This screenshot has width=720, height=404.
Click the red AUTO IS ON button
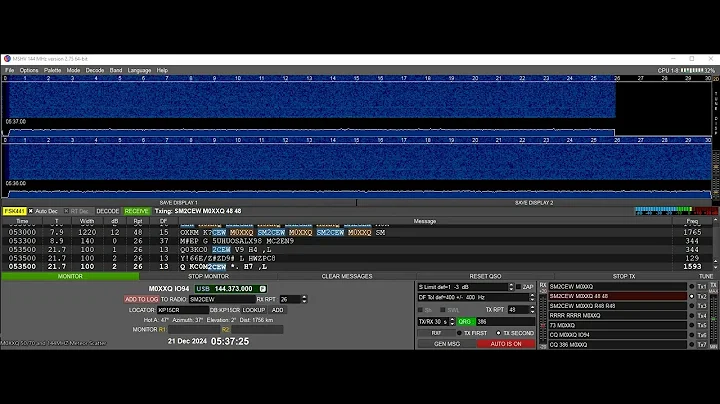[x=506, y=344]
